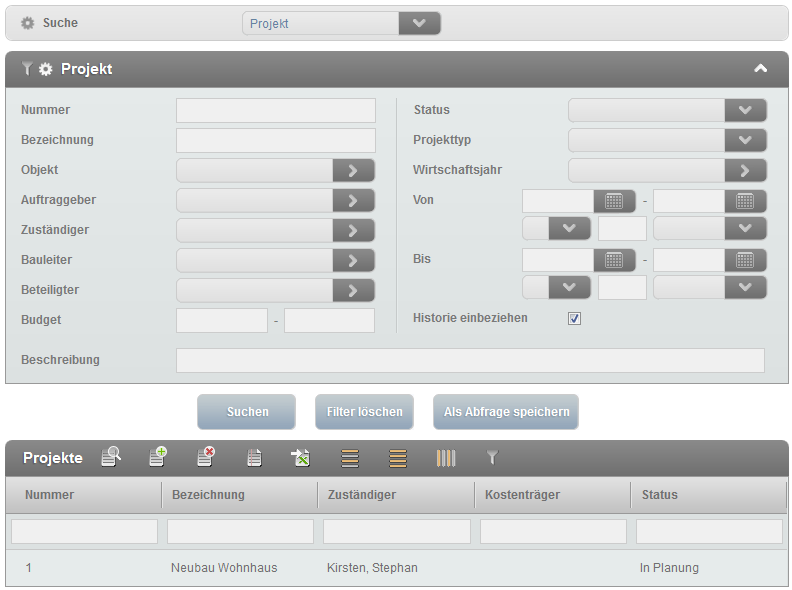Click the column chooser icon with vertical bars
The width and height of the screenshot is (792, 590).
tap(446, 458)
